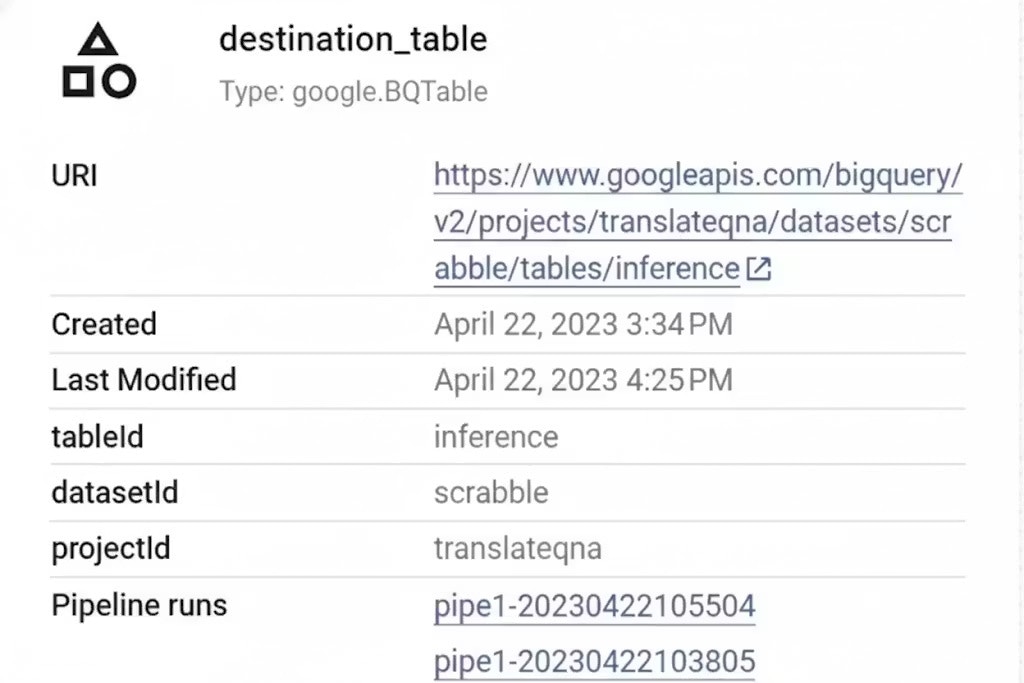1024x683 pixels.
Task: Open the external link icon beside the URI
Action: (x=760, y=268)
